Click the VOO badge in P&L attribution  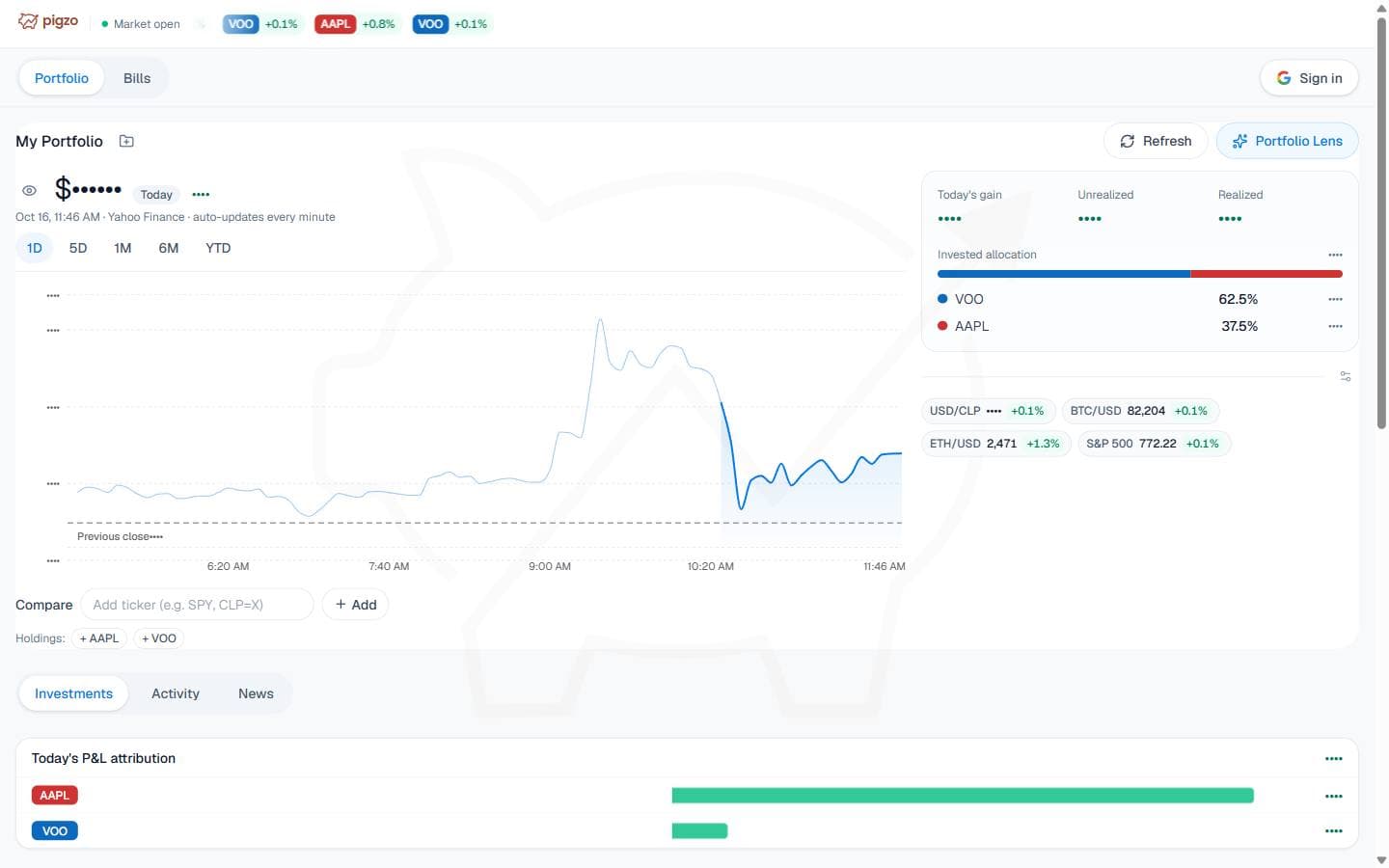point(54,830)
